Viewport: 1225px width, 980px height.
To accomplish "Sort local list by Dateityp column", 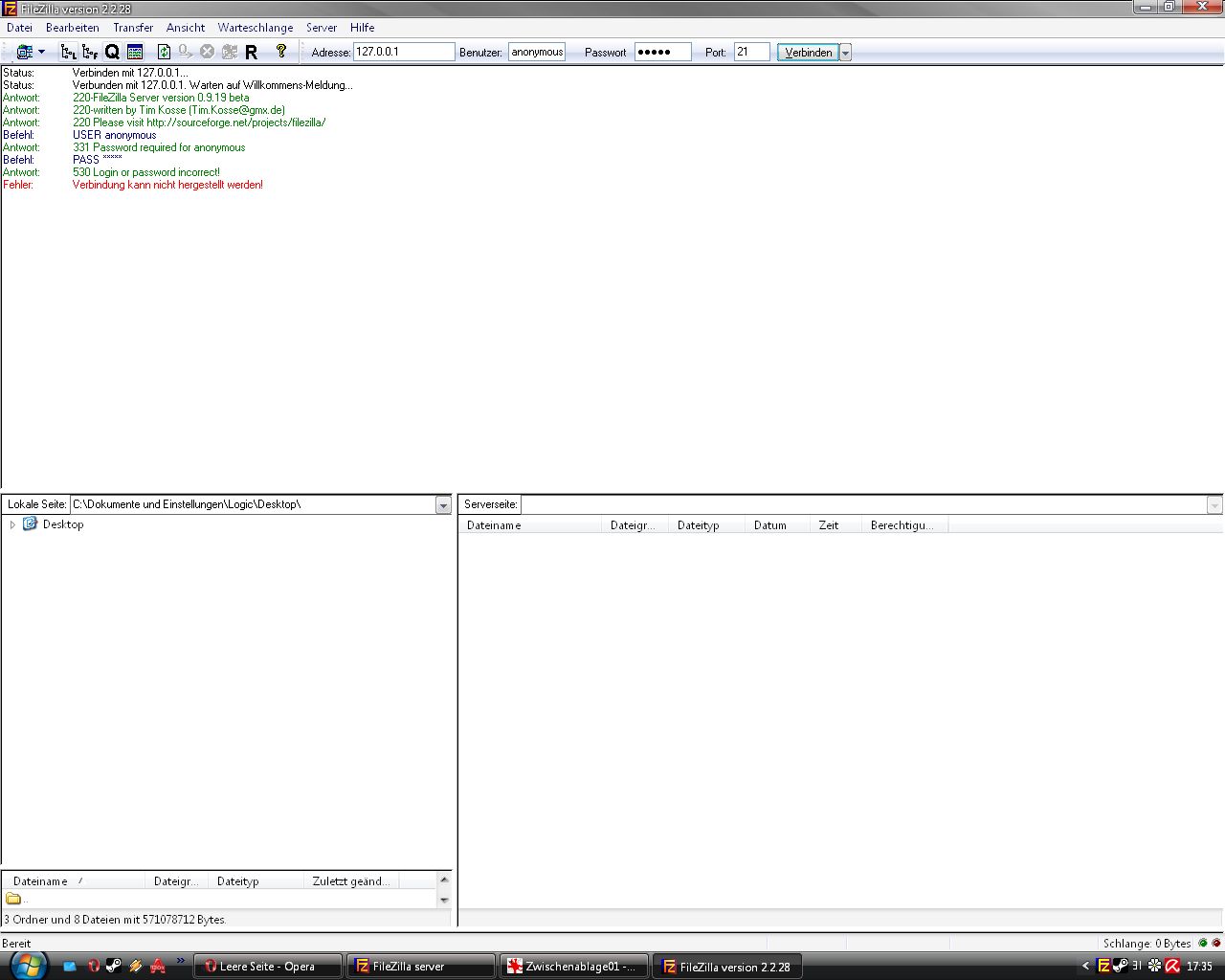I will (256, 881).
